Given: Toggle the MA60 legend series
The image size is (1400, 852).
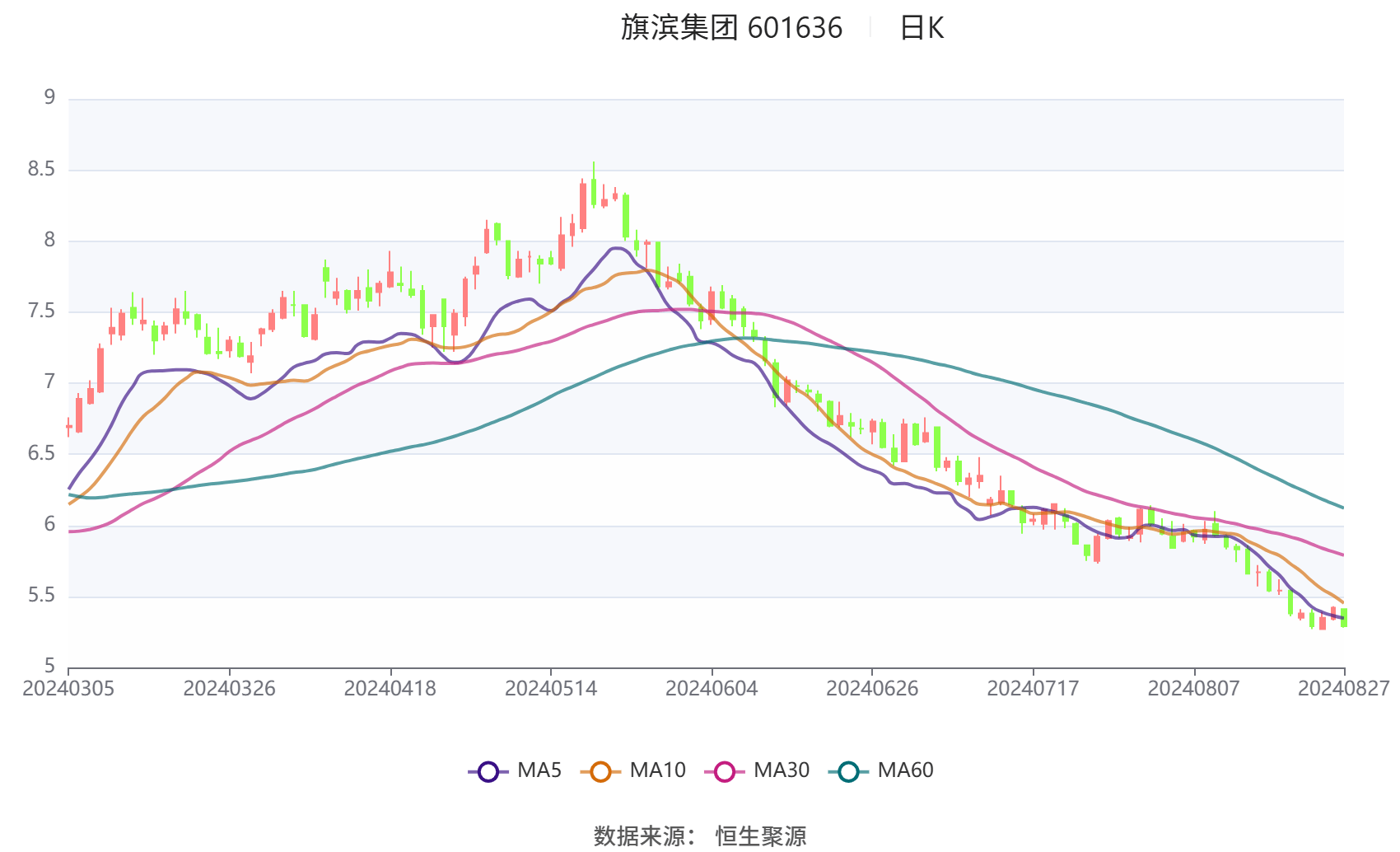Looking at the screenshot, I should [x=881, y=771].
